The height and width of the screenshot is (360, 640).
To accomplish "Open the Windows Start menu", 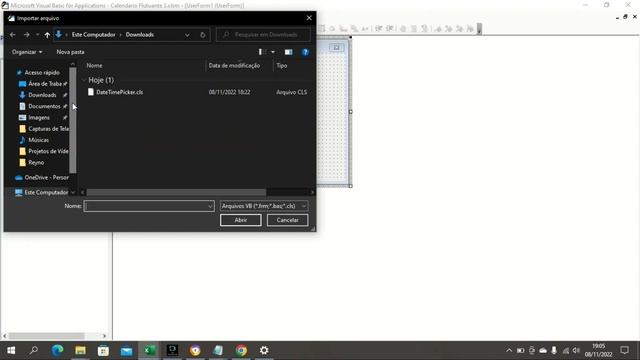I will 11,350.
